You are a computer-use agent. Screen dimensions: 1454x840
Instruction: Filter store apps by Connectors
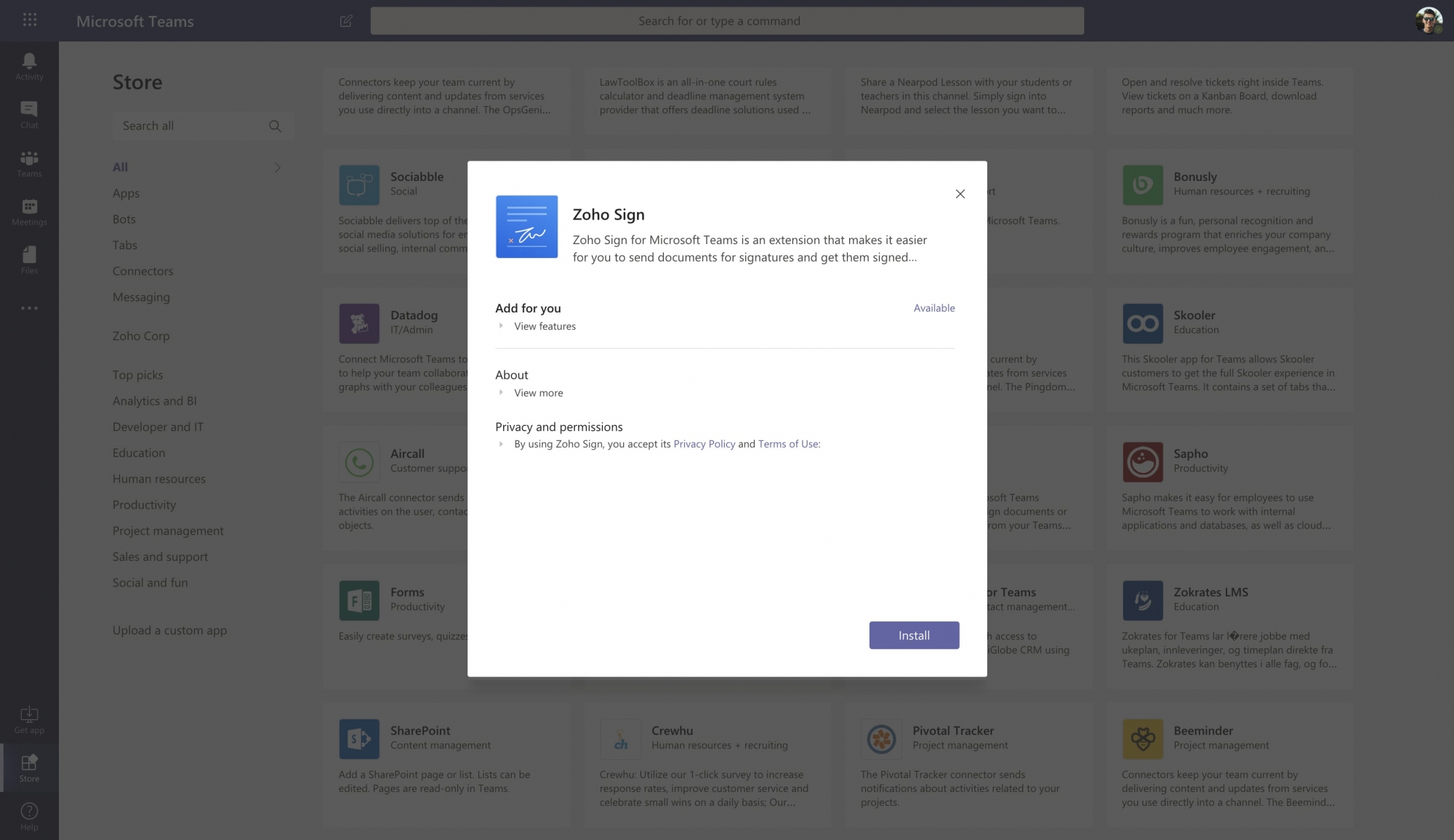click(142, 270)
